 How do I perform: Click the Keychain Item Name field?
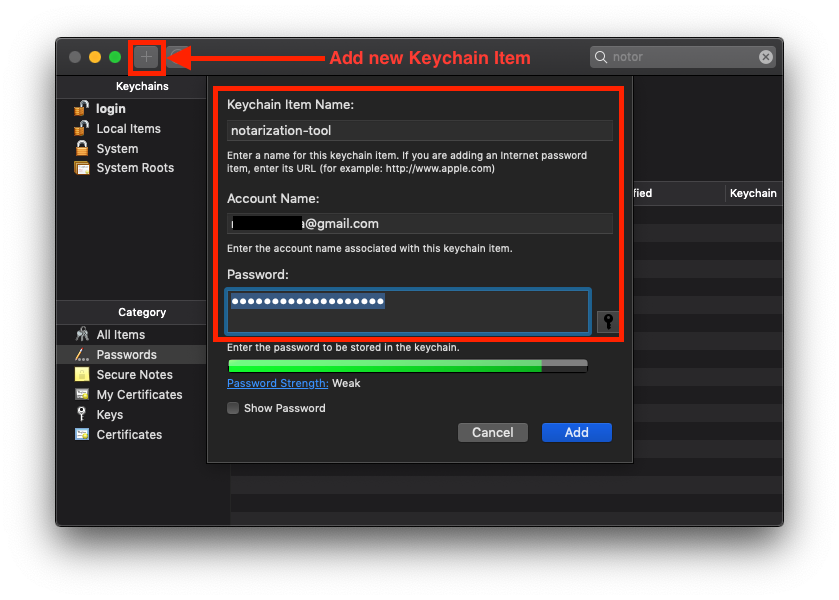click(419, 130)
